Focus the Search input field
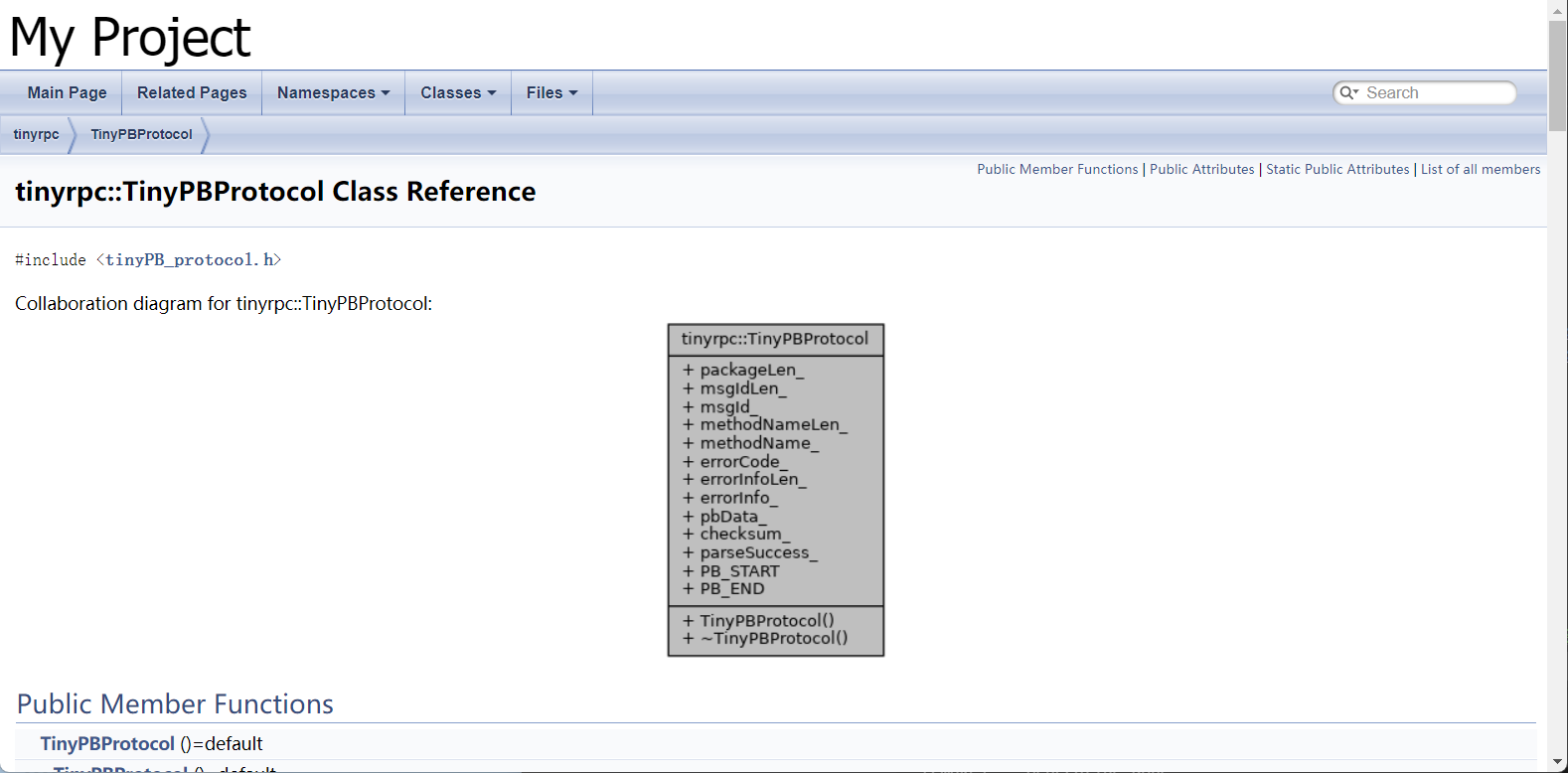This screenshot has height=773, width=1568. pyautogui.click(x=1436, y=92)
